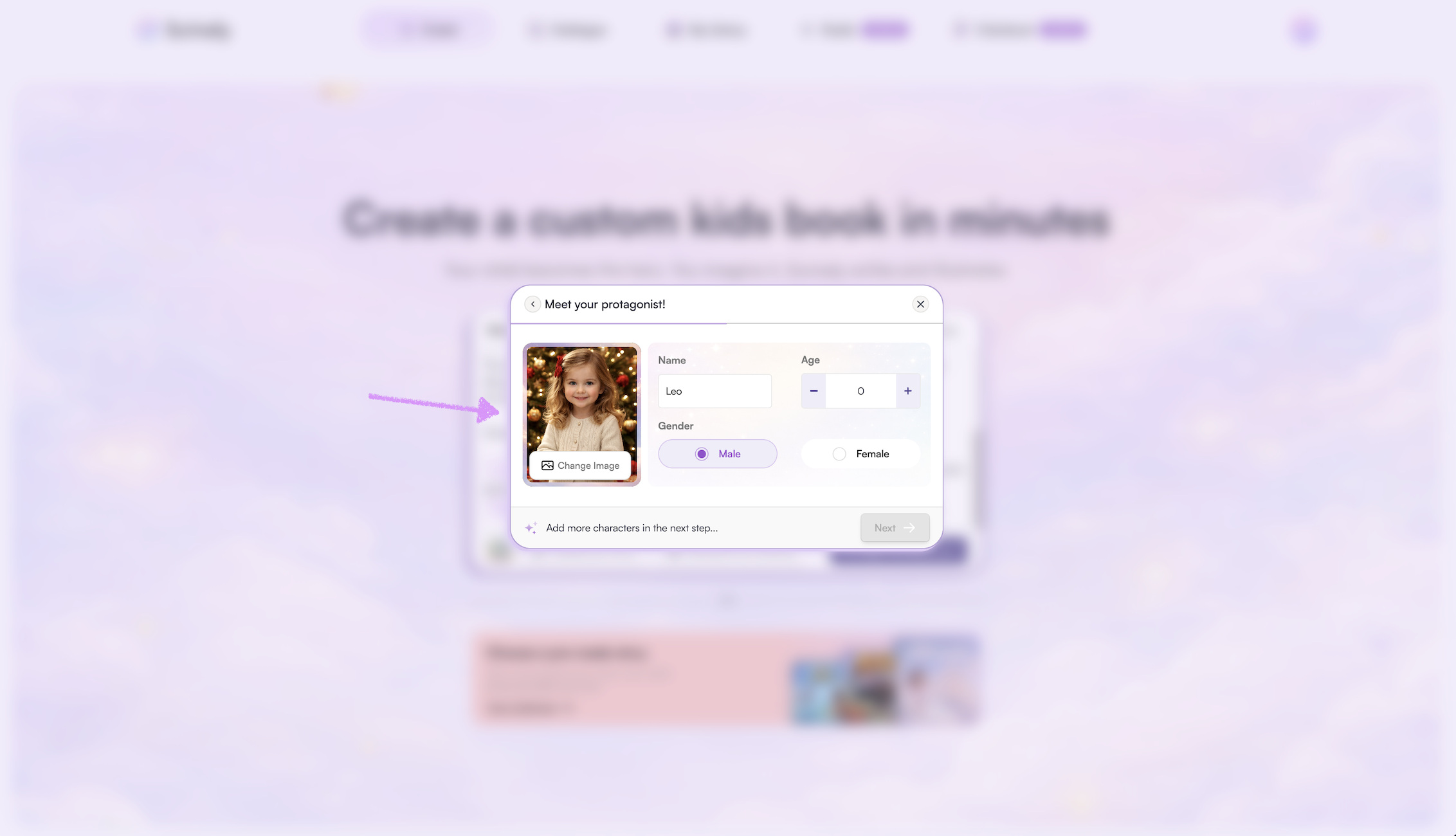Select the Male gender option
This screenshot has height=836, width=1456.
(x=718, y=454)
